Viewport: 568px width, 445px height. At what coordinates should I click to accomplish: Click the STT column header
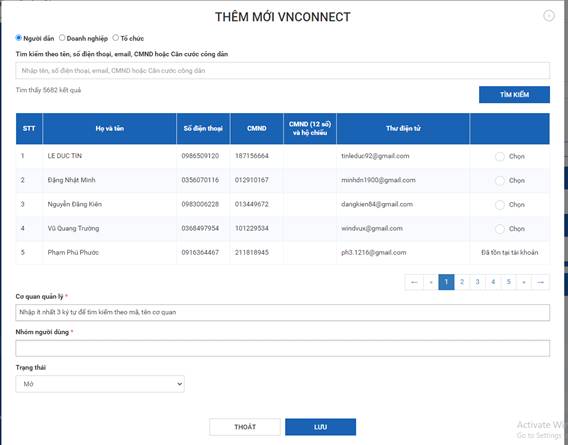coord(29,128)
